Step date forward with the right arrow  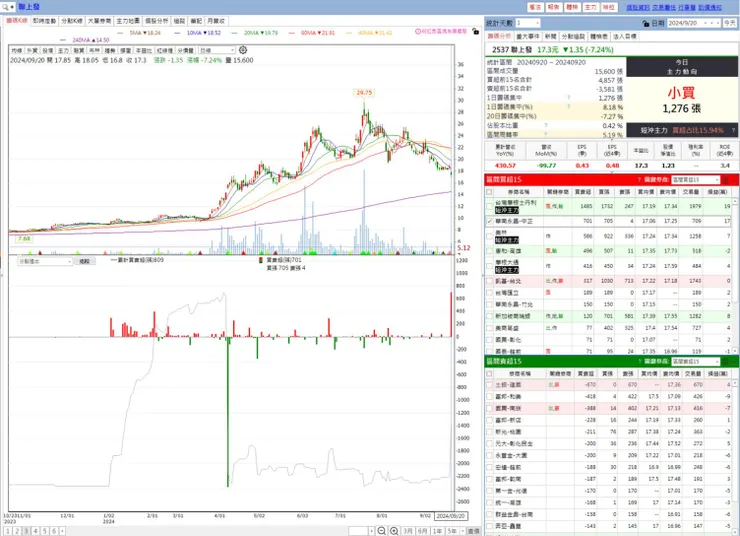pyautogui.click(x=718, y=23)
